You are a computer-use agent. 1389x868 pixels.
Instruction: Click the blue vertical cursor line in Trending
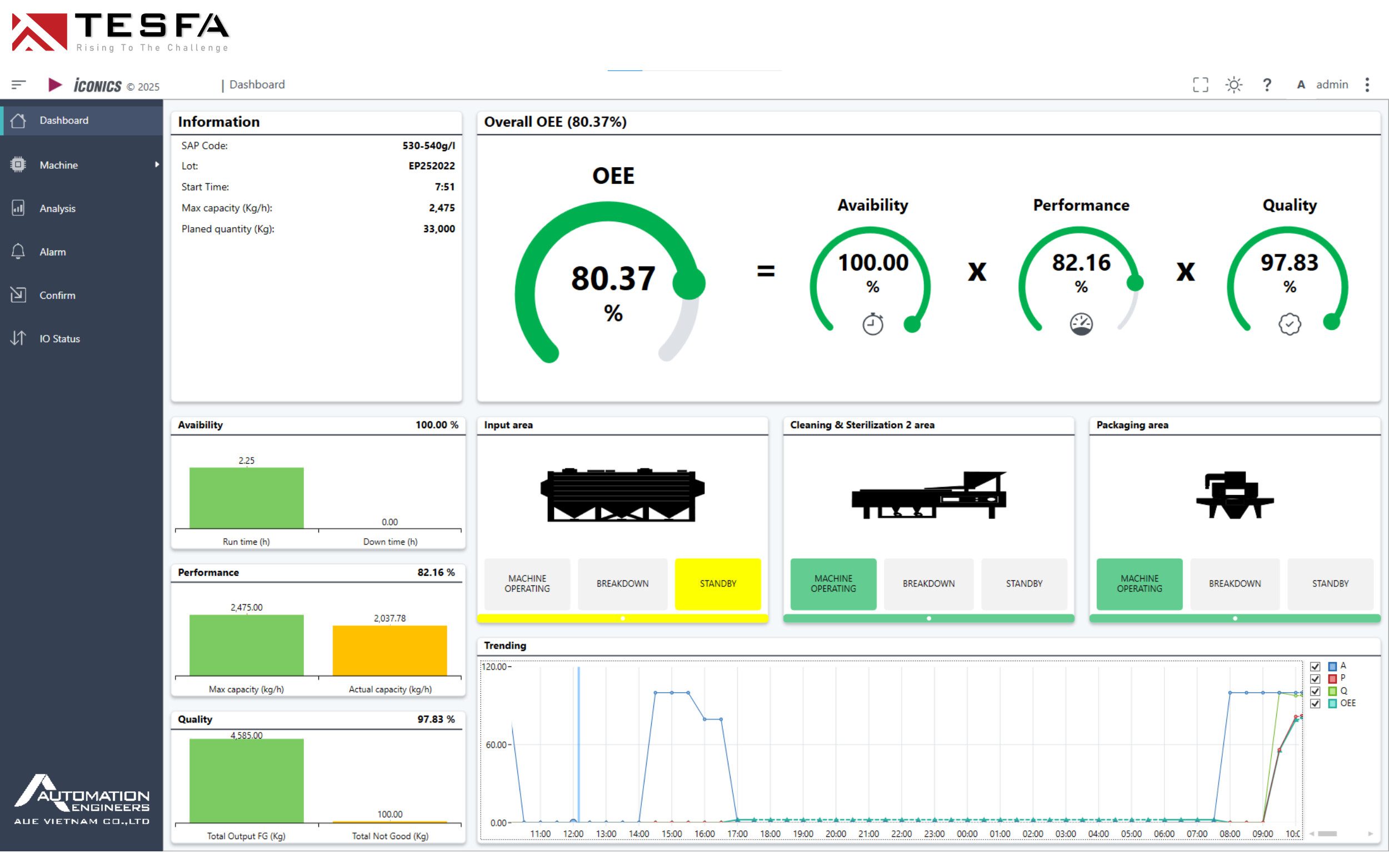point(578,744)
